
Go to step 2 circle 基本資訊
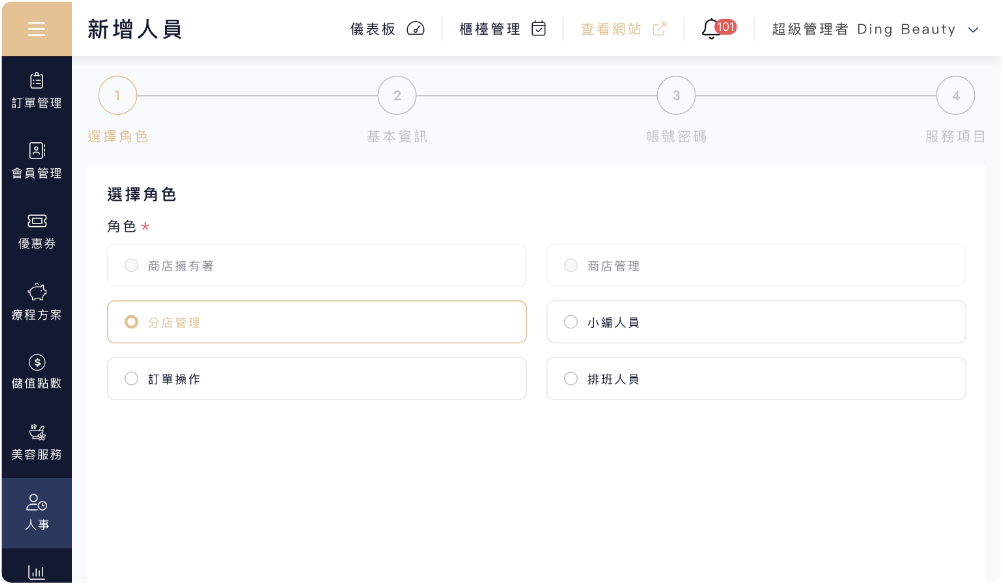pos(397,95)
